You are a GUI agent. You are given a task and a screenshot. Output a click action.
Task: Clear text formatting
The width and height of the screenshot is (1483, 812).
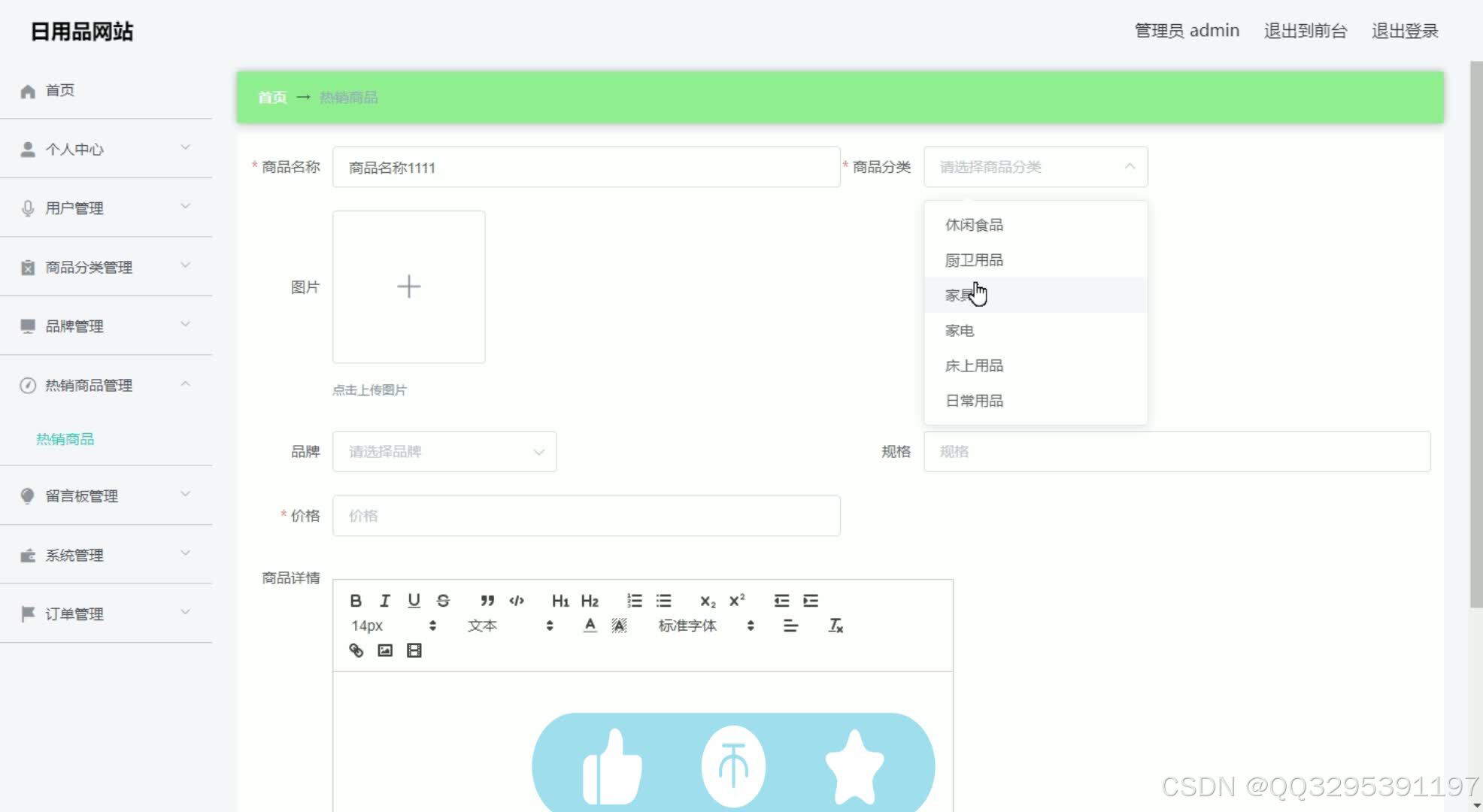pos(836,626)
